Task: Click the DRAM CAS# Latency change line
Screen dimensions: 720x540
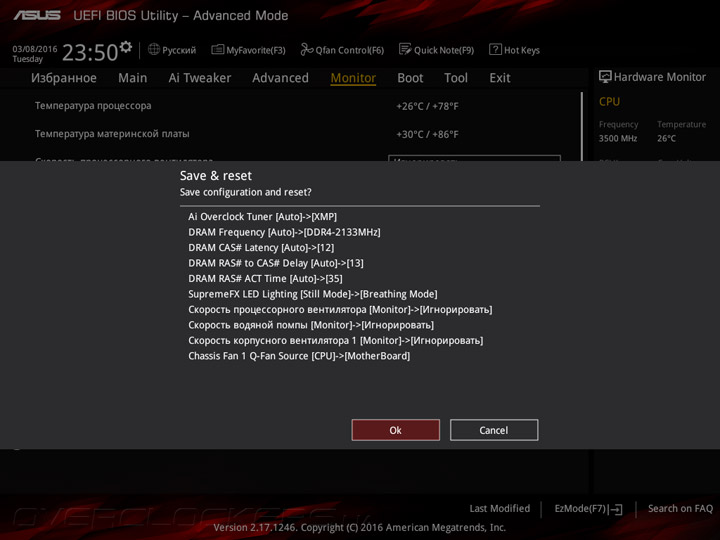Action: 261,248
